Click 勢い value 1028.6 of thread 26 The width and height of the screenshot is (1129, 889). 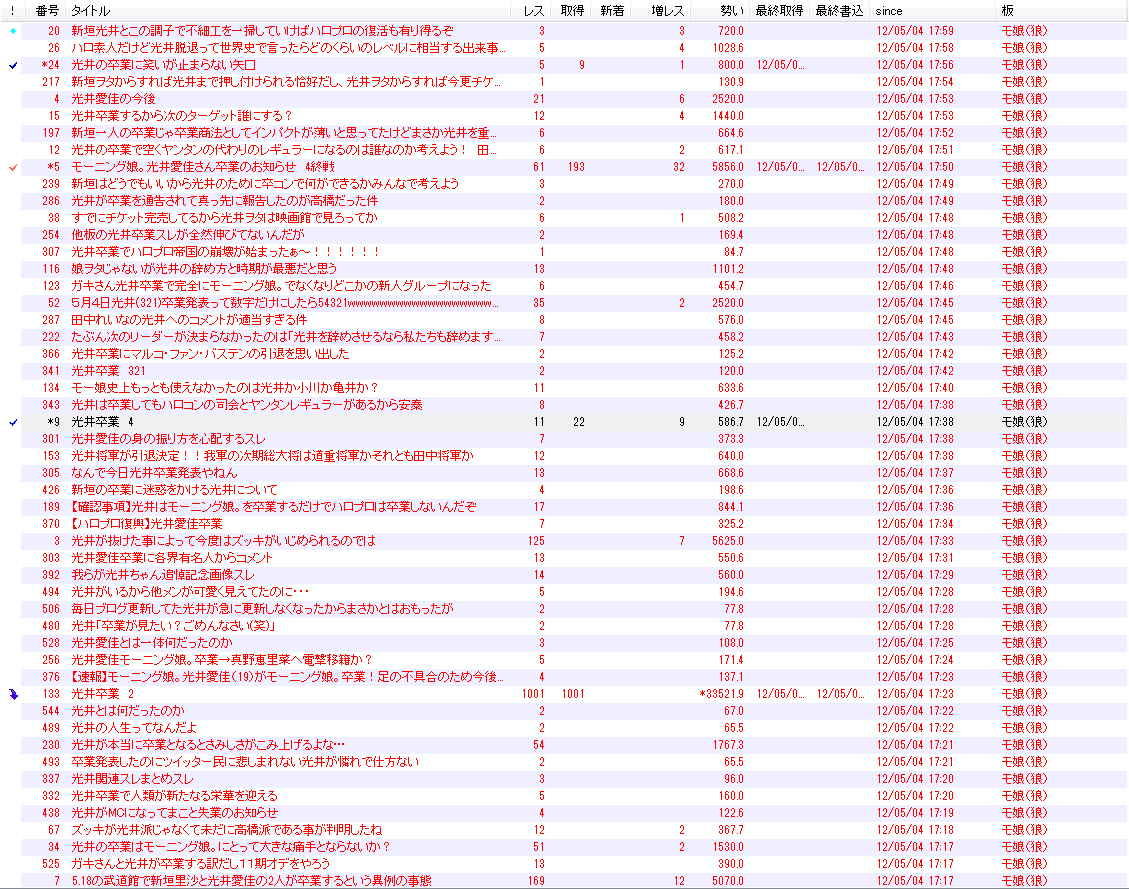click(728, 48)
